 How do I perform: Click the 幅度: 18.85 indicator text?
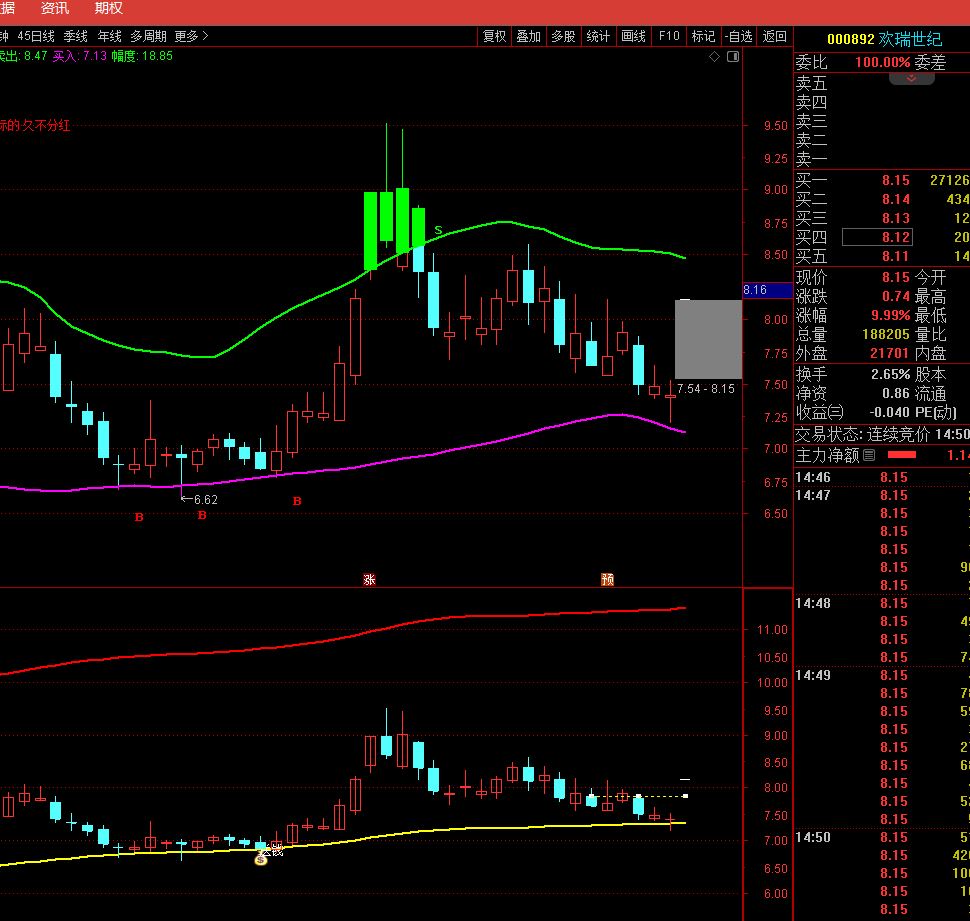[x=142, y=56]
